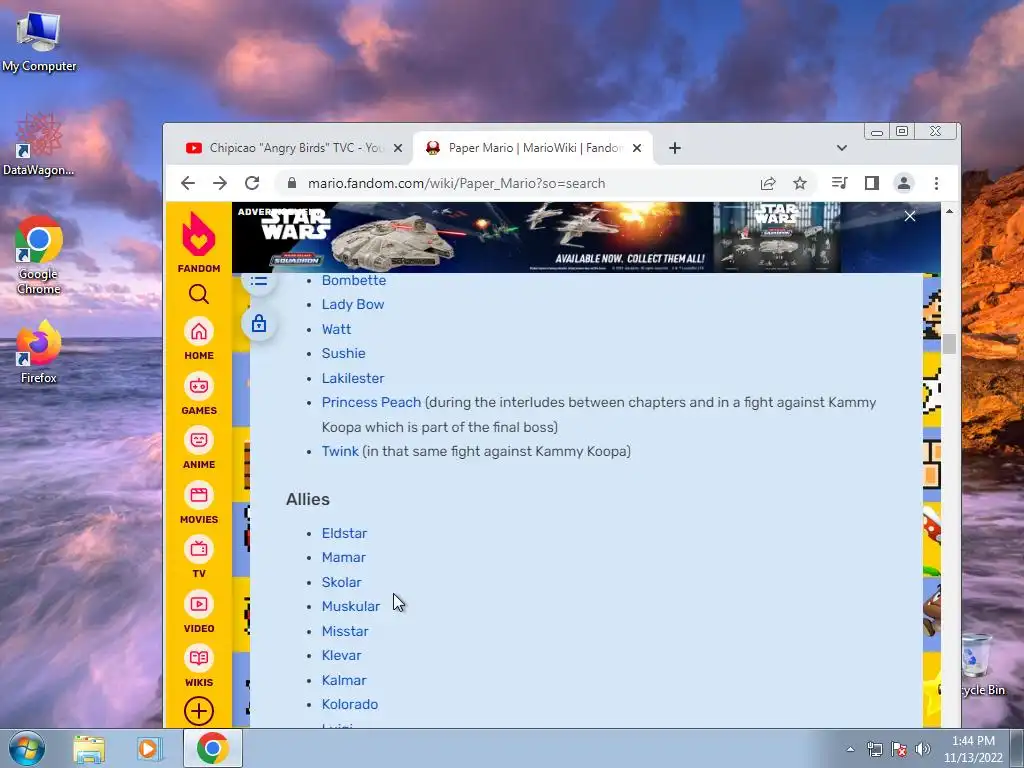Select the Paper Mario MarioWiki tab
The height and width of the screenshot is (768, 1024).
[x=530, y=148]
